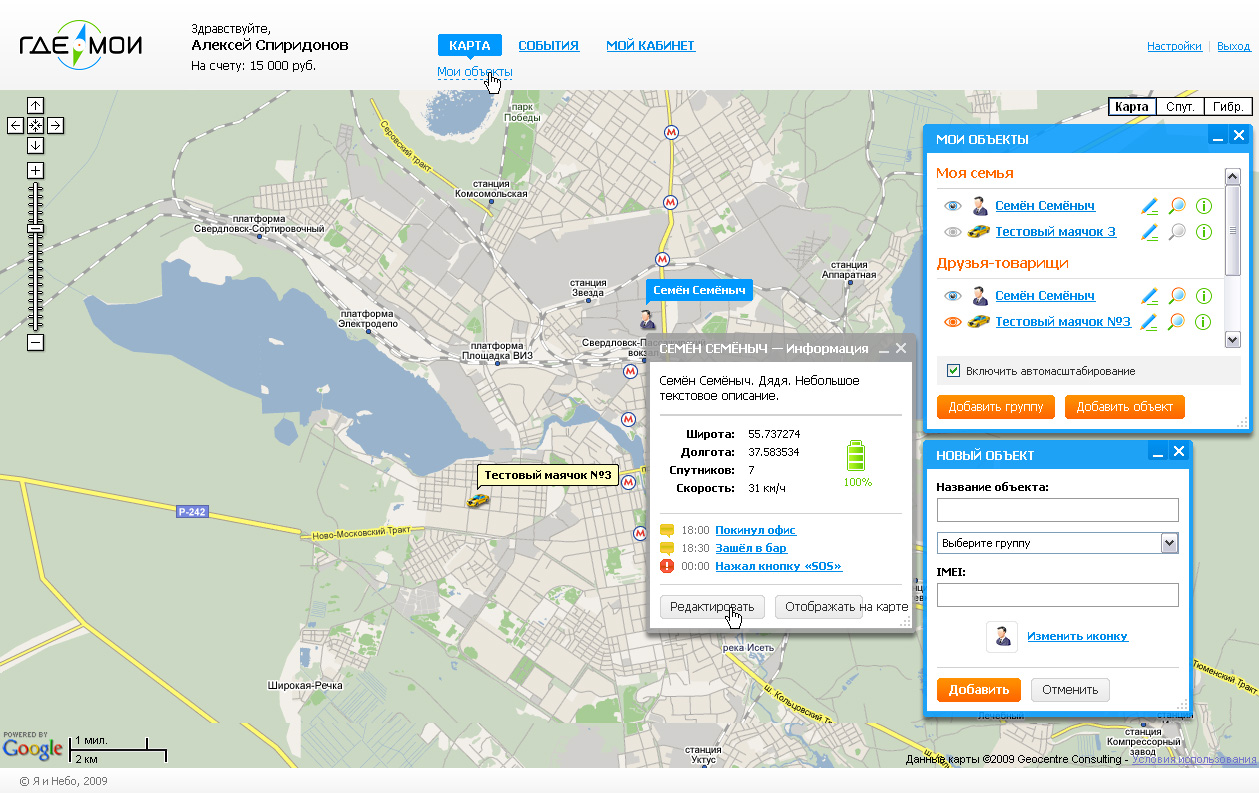Select the magnifier locate icon for Тестовый маячок №3
This screenshot has height=793, width=1259.
pos(1176,321)
